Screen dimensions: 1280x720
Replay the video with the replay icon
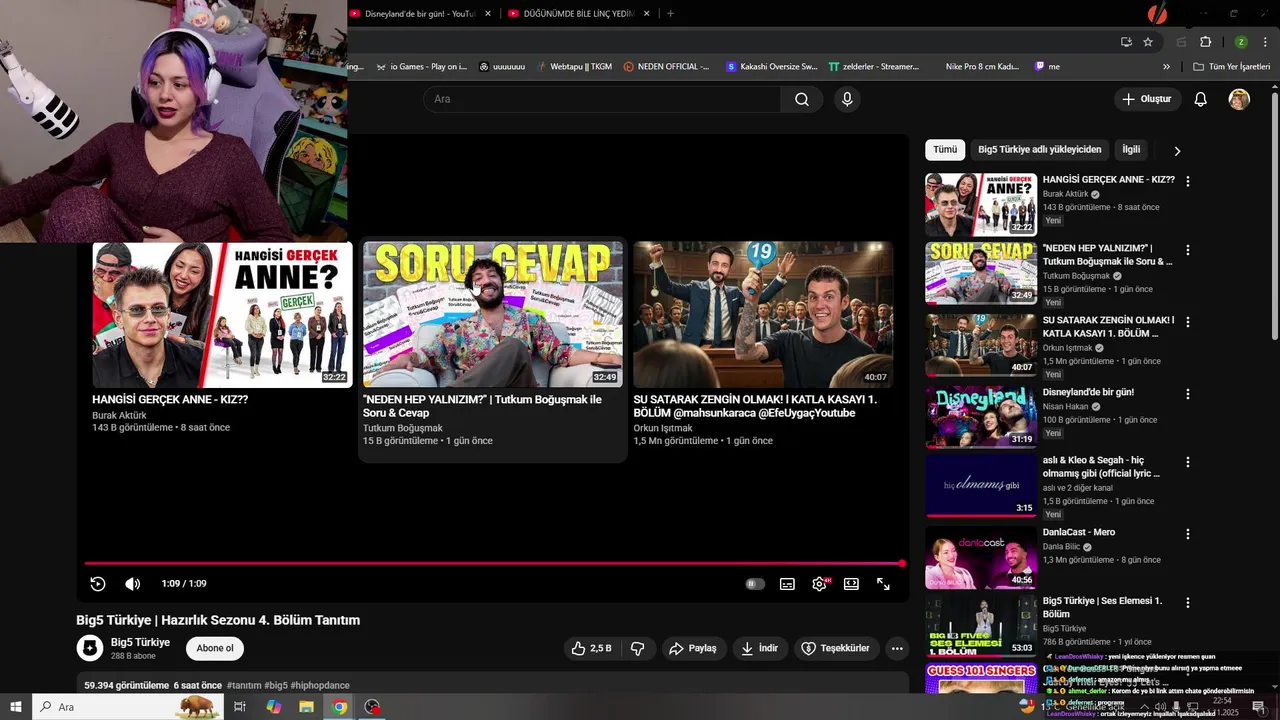point(98,584)
